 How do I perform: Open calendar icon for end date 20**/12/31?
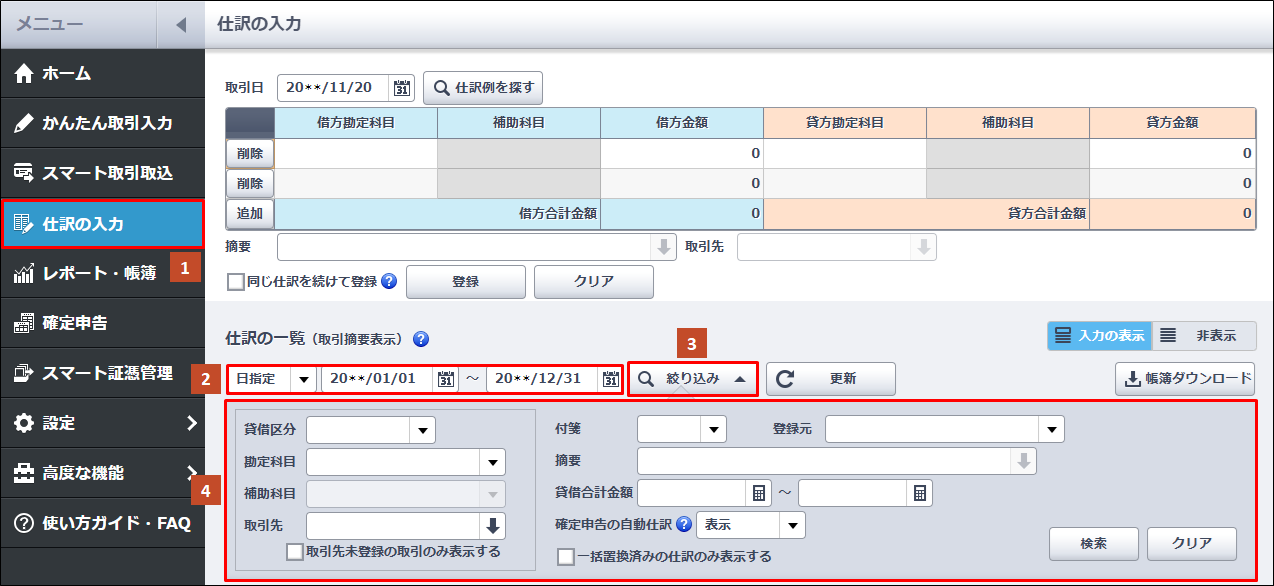(610, 380)
